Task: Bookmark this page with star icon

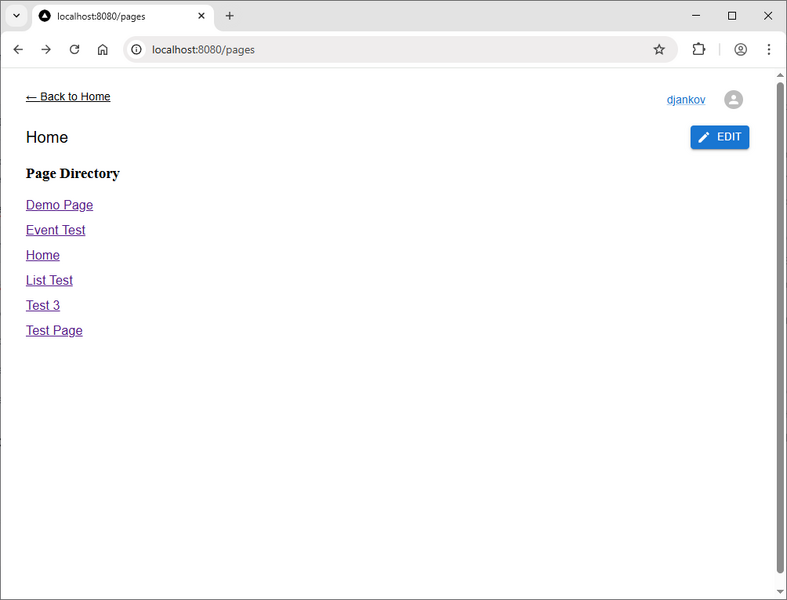Action: [x=659, y=49]
